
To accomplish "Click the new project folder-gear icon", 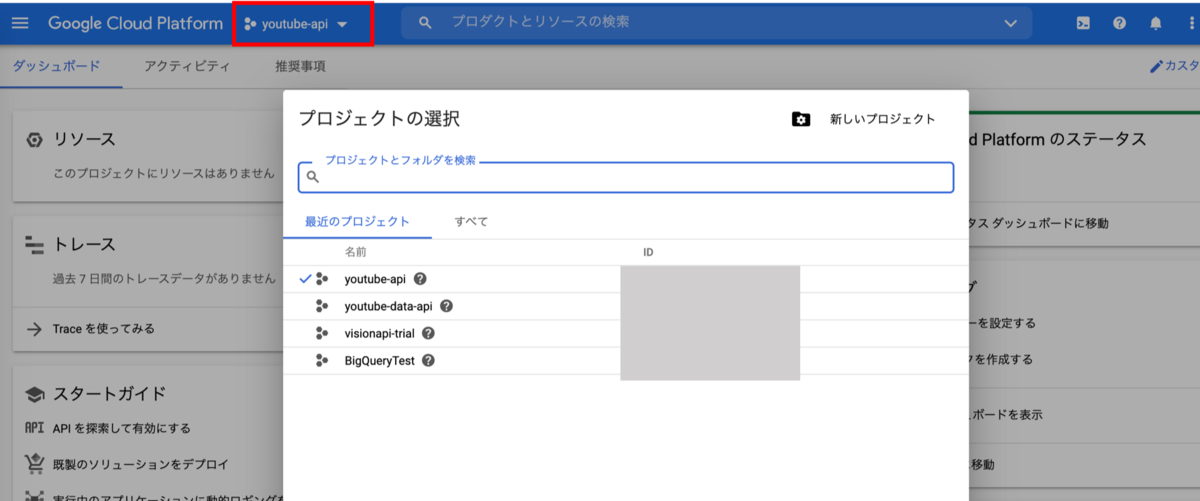I will pos(801,119).
